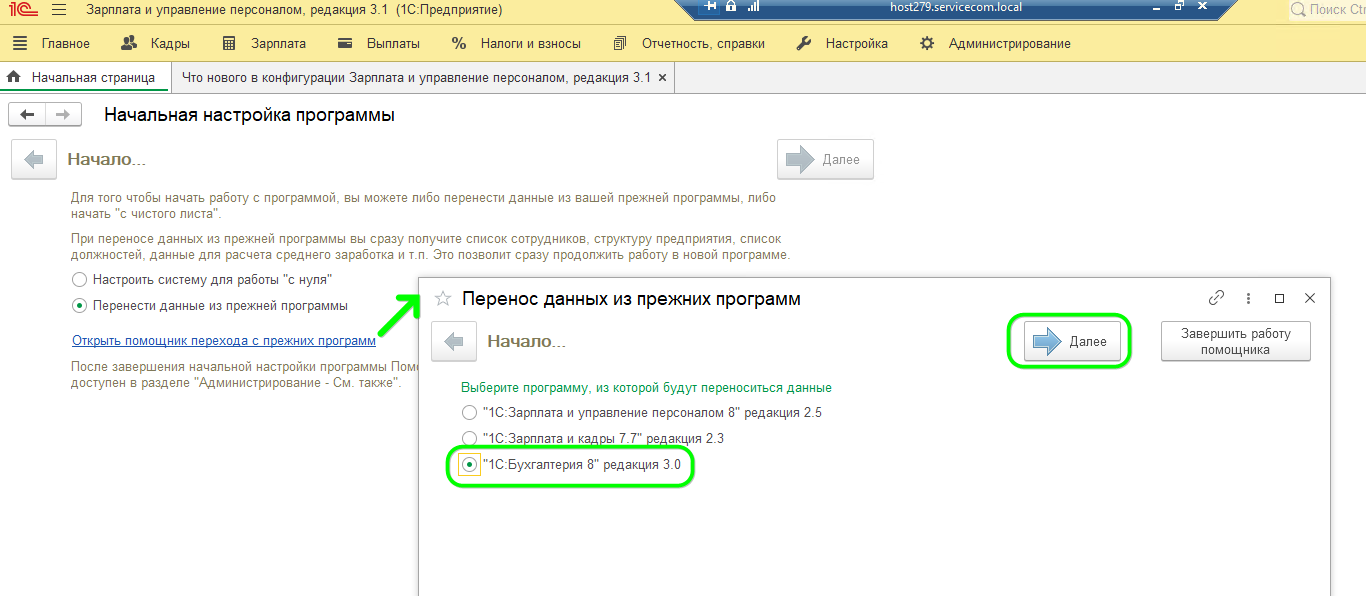Viewport: 1366px width, 596px height.
Task: Open the Отчетность, справки section
Action: click(689, 44)
